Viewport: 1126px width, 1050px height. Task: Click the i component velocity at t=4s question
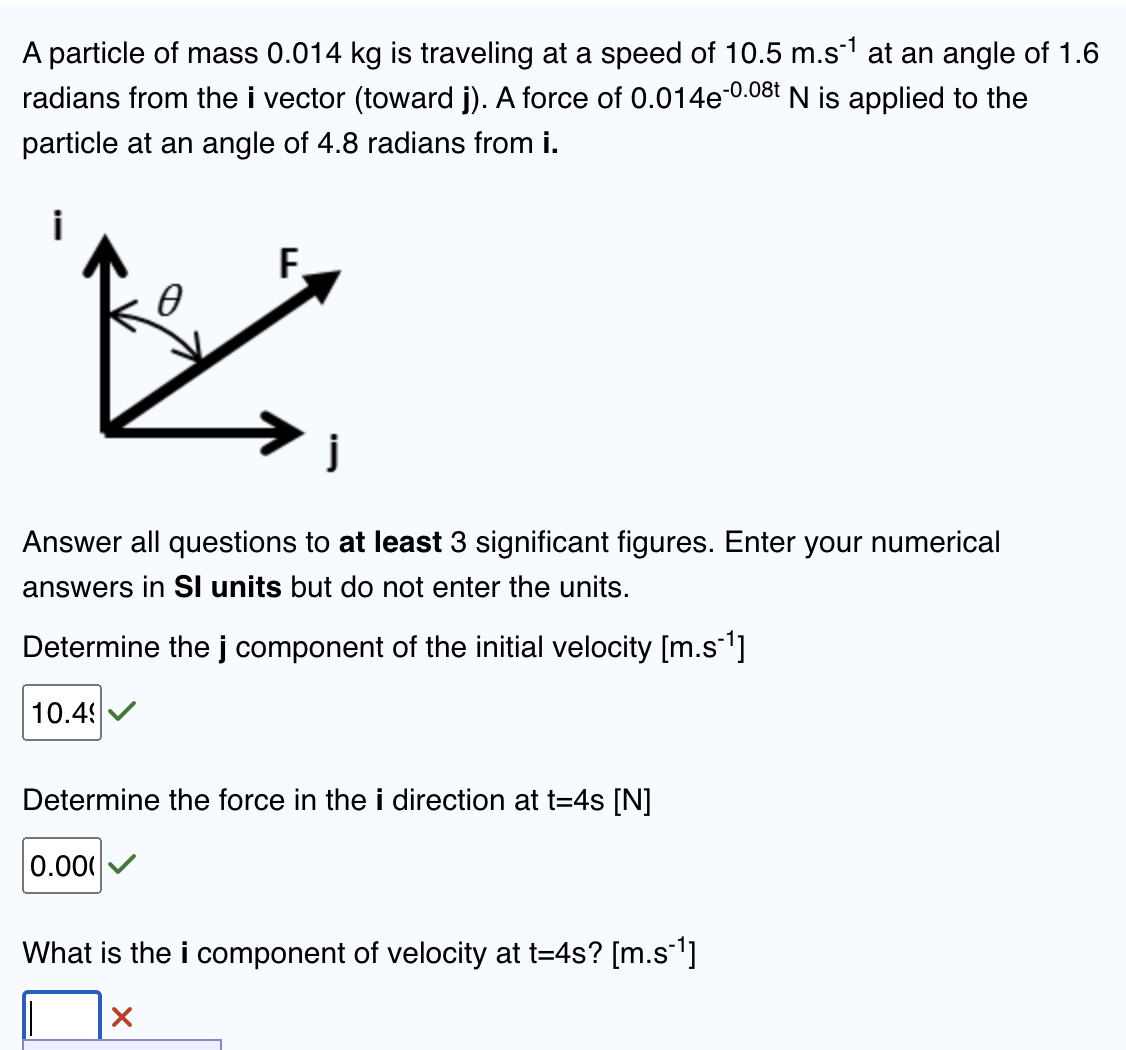pyautogui.click(x=350, y=953)
